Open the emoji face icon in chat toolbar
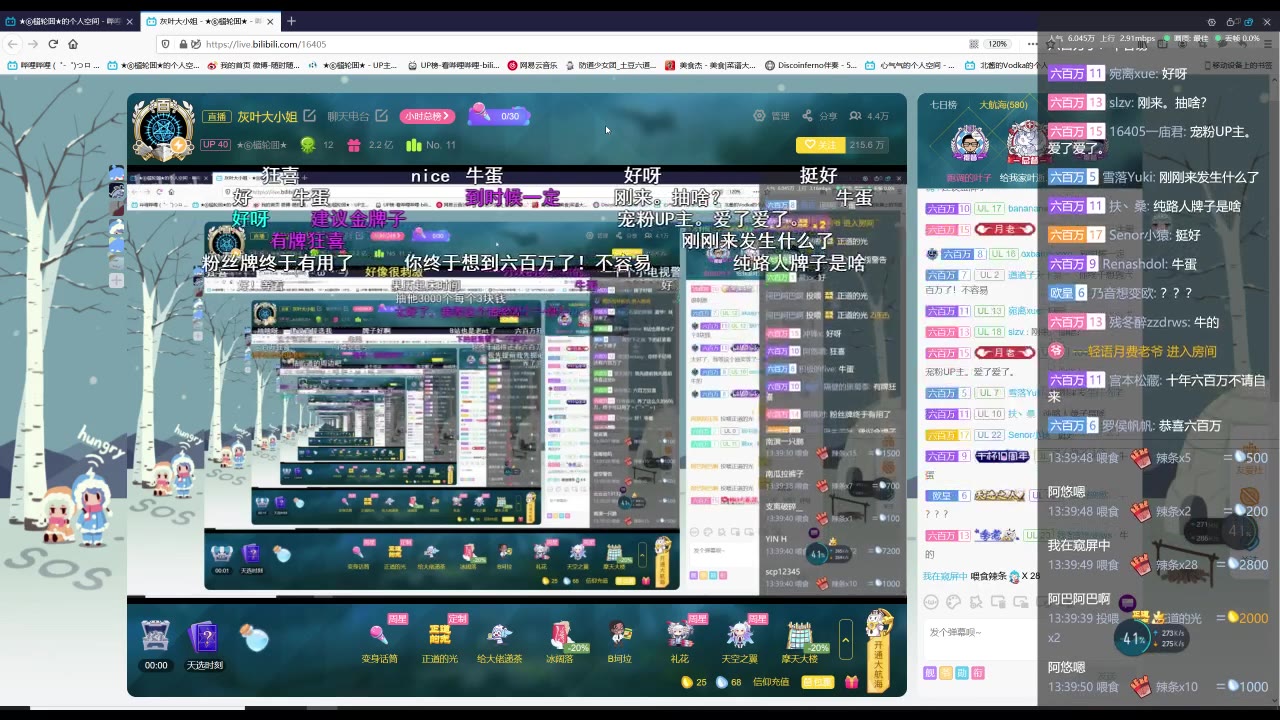 point(931,602)
